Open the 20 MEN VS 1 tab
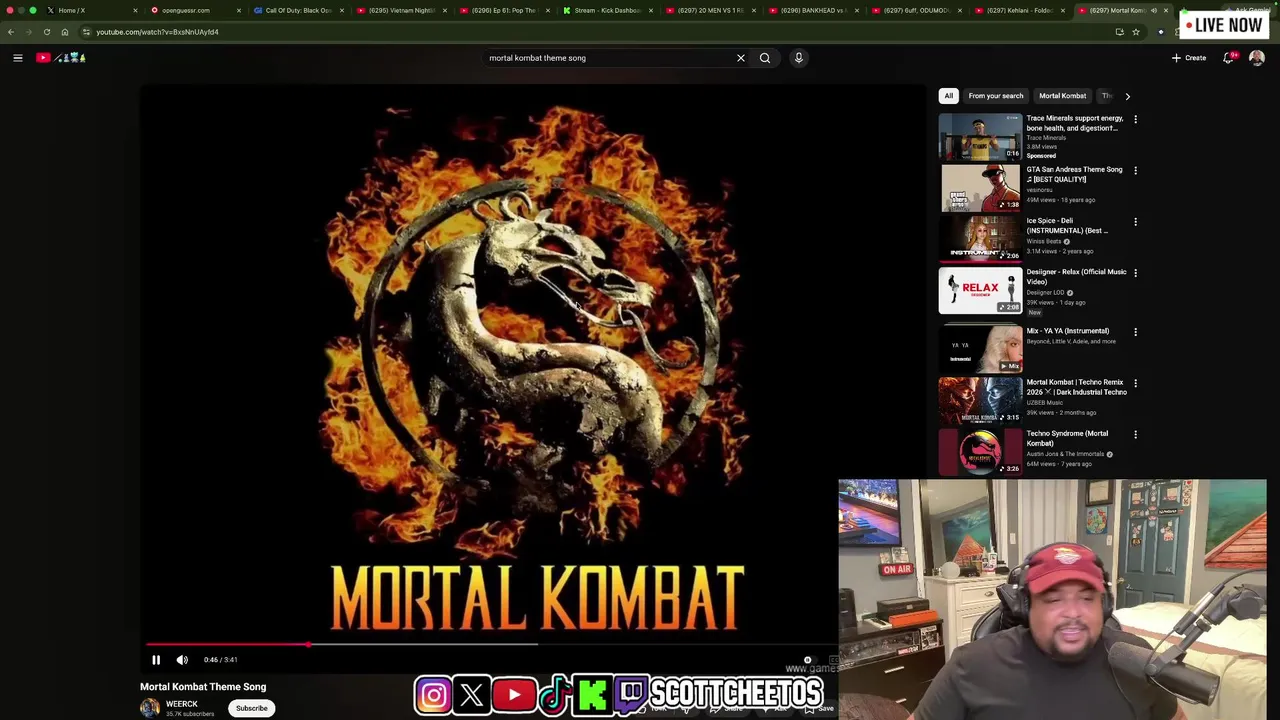The image size is (1280, 720). 709,10
